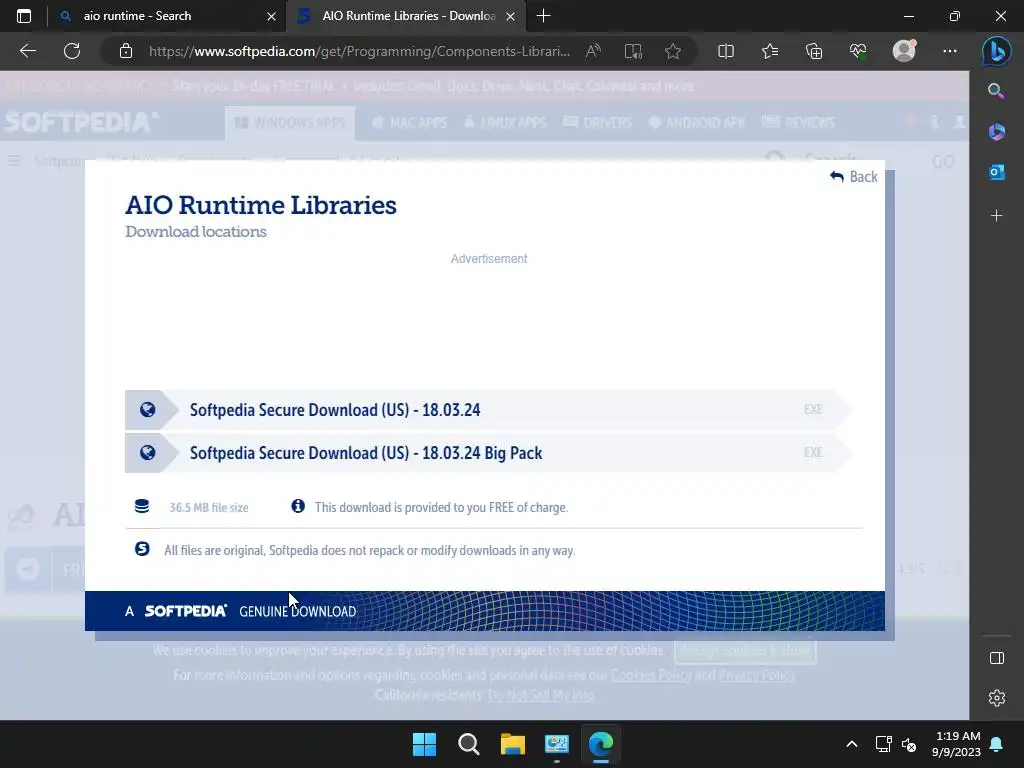
Task: Go back to previous page in Edge
Action: 28,51
